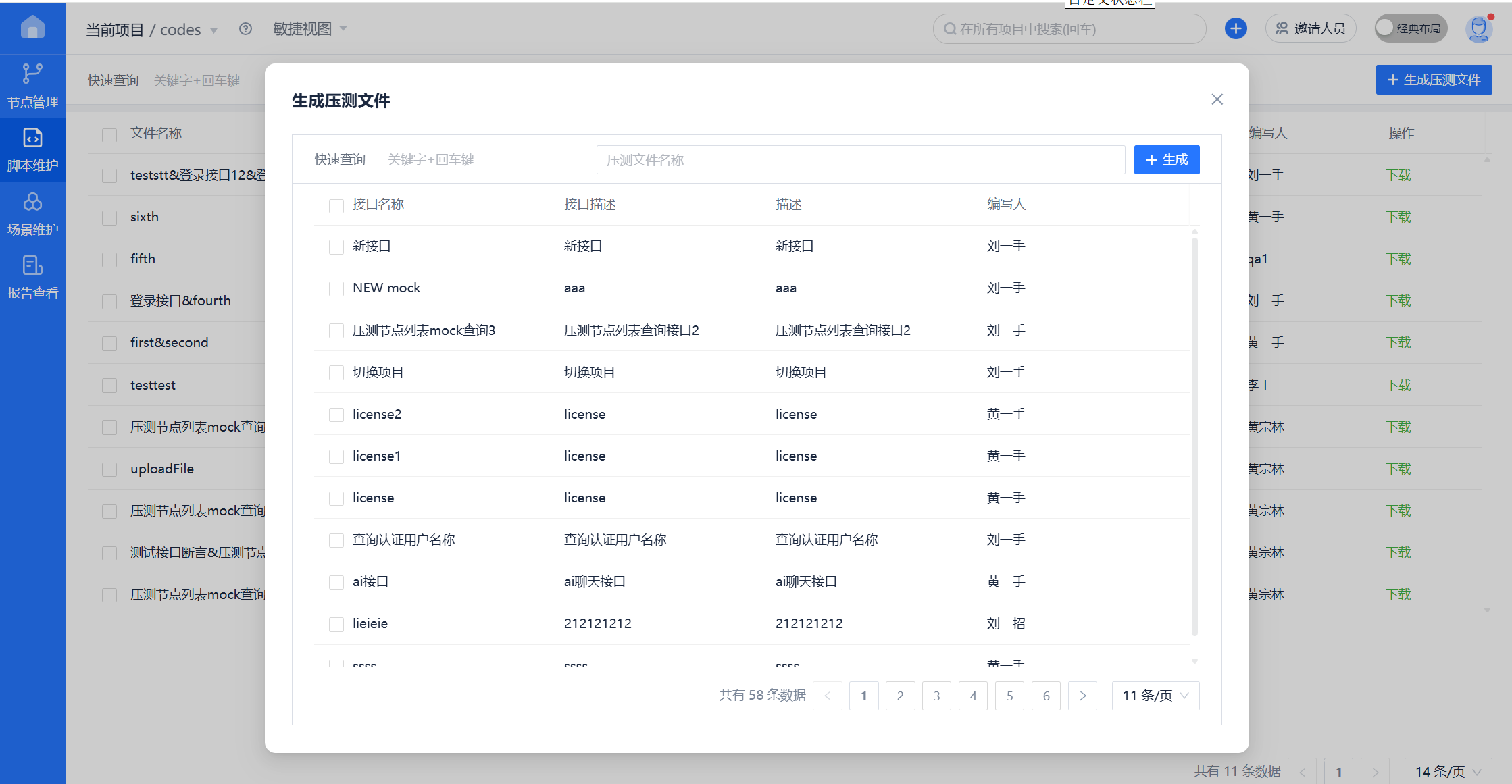Viewport: 1512px width, 784px height.
Task: Expand the 敏捷视图 view dropdown
Action: [310, 29]
